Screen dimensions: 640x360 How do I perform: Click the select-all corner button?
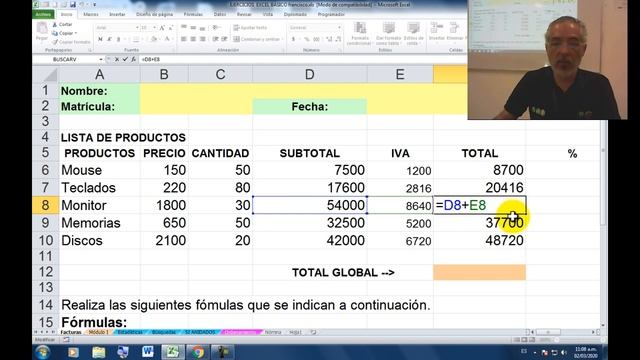tap(45, 74)
